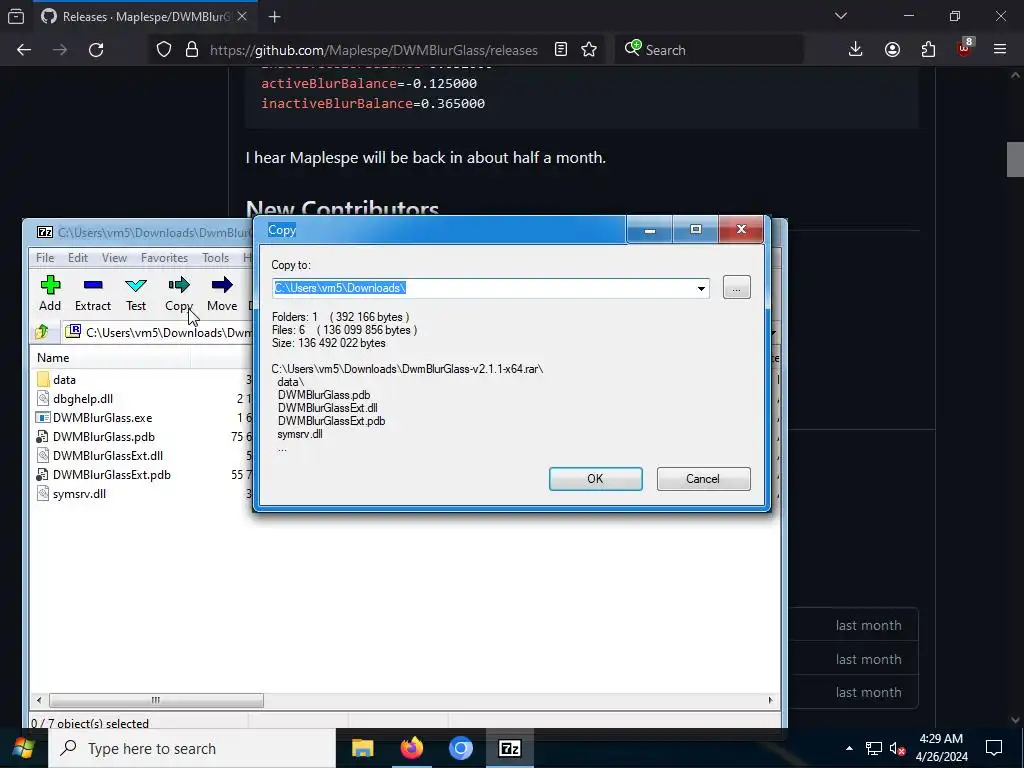1024x768 pixels.
Task: Open the View menu in 7-Zip
Action: [x=114, y=258]
